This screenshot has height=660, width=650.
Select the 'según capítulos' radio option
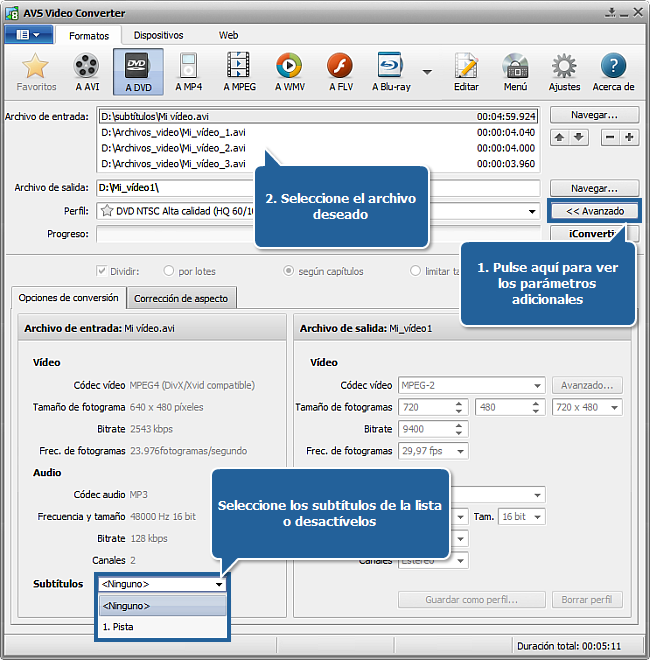tap(289, 270)
